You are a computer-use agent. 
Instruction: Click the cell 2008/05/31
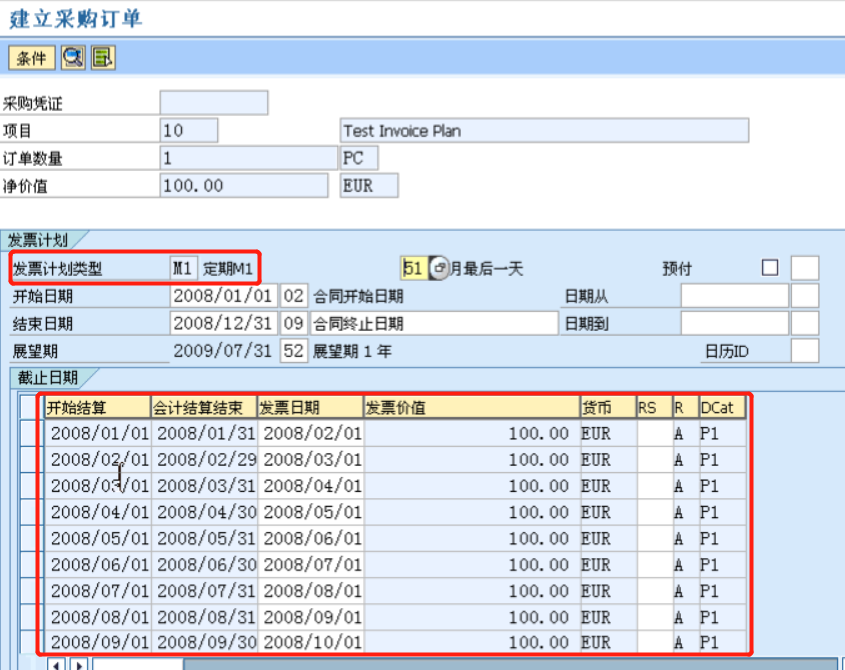point(204,538)
